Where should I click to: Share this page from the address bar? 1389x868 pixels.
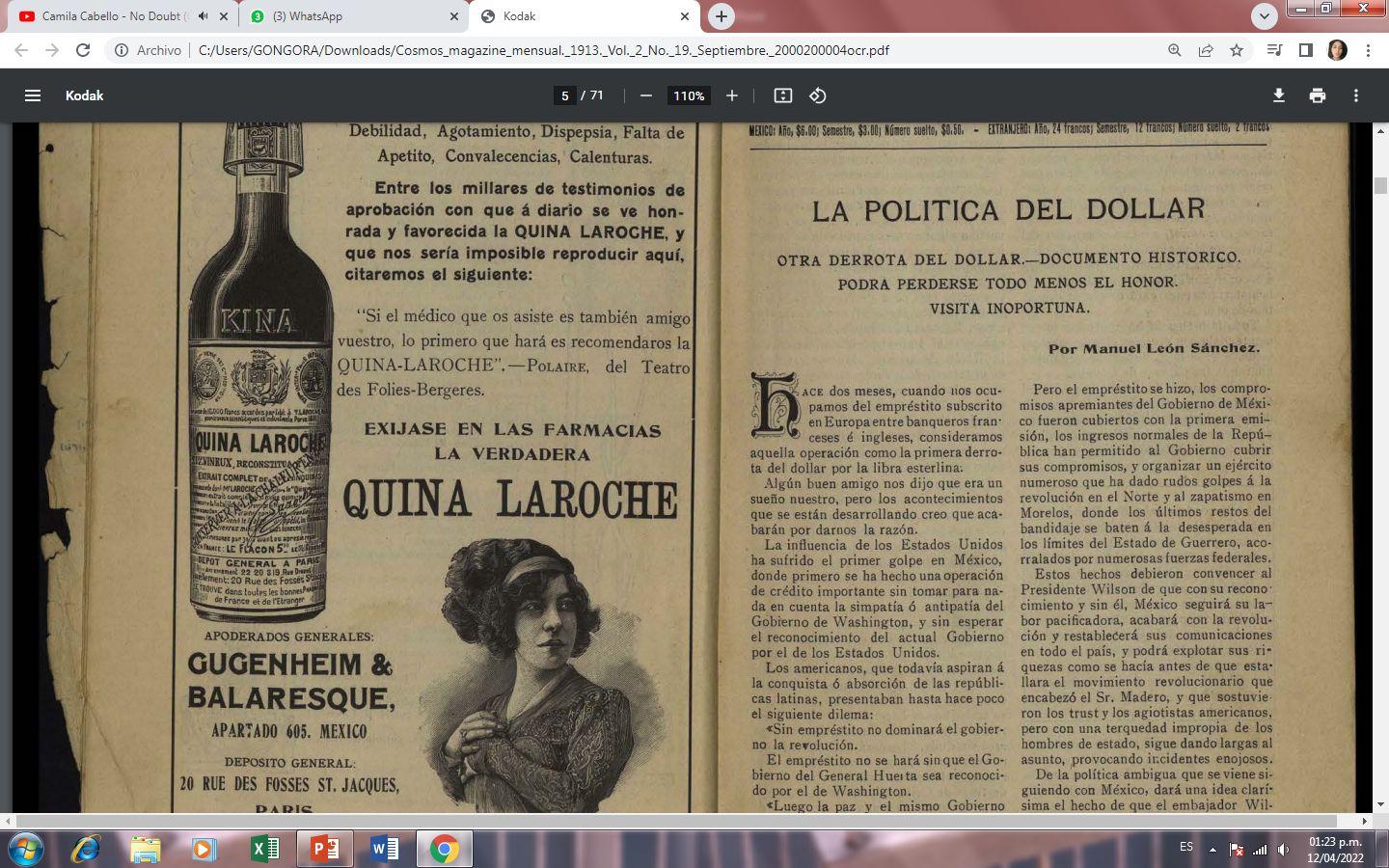tap(1206, 50)
